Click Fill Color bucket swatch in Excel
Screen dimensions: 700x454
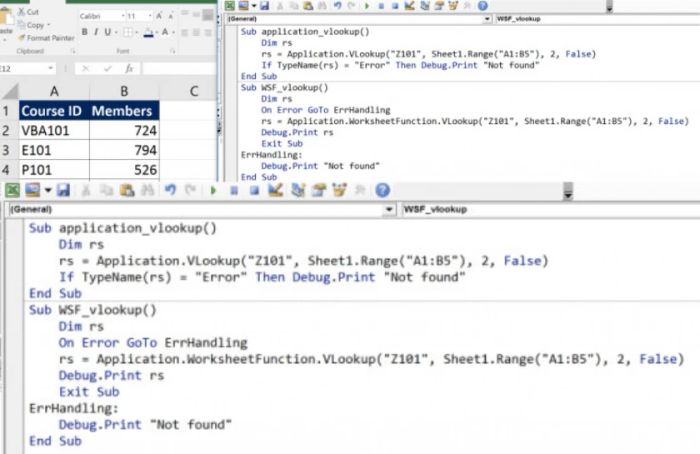pyautogui.click(x=149, y=32)
